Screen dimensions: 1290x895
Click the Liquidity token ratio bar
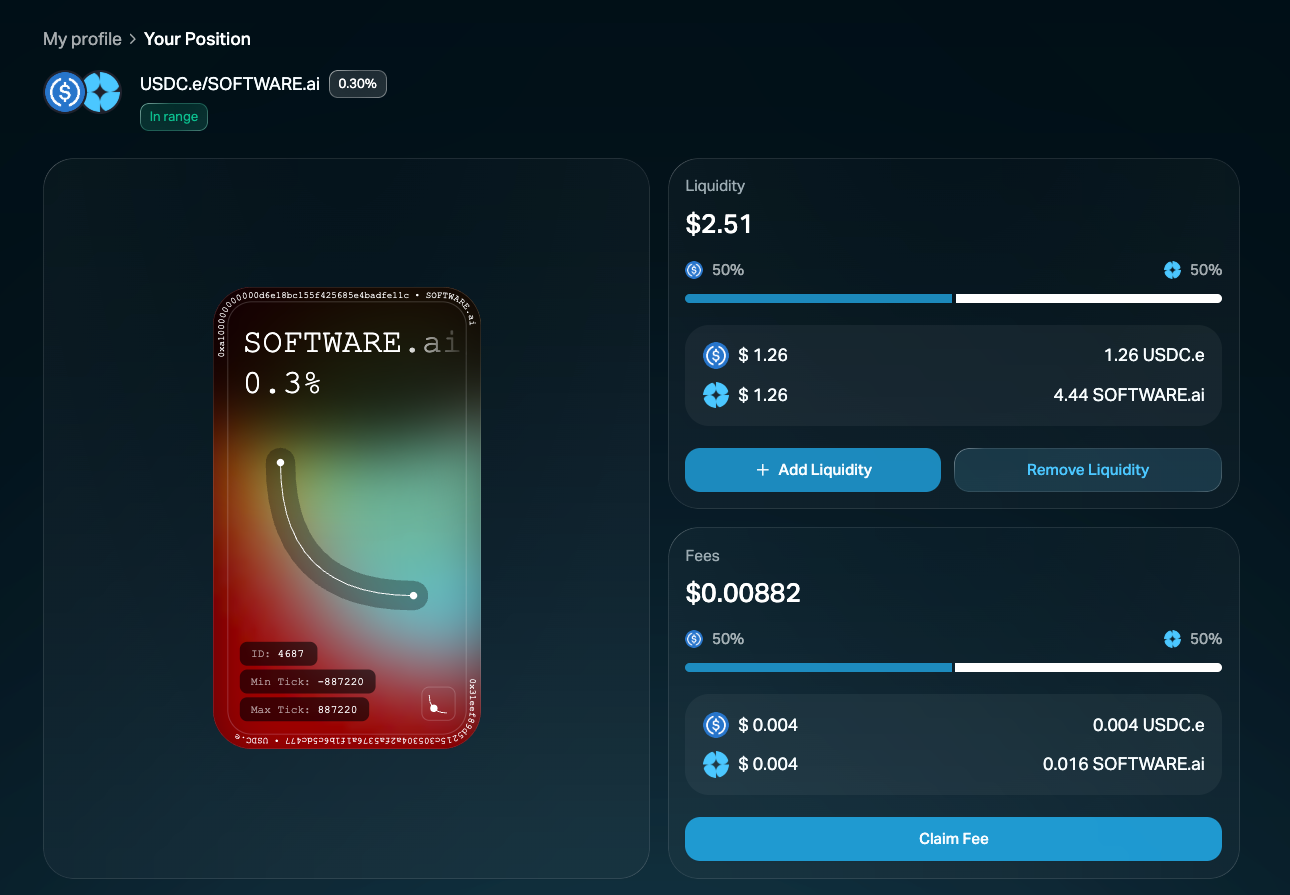(953, 298)
